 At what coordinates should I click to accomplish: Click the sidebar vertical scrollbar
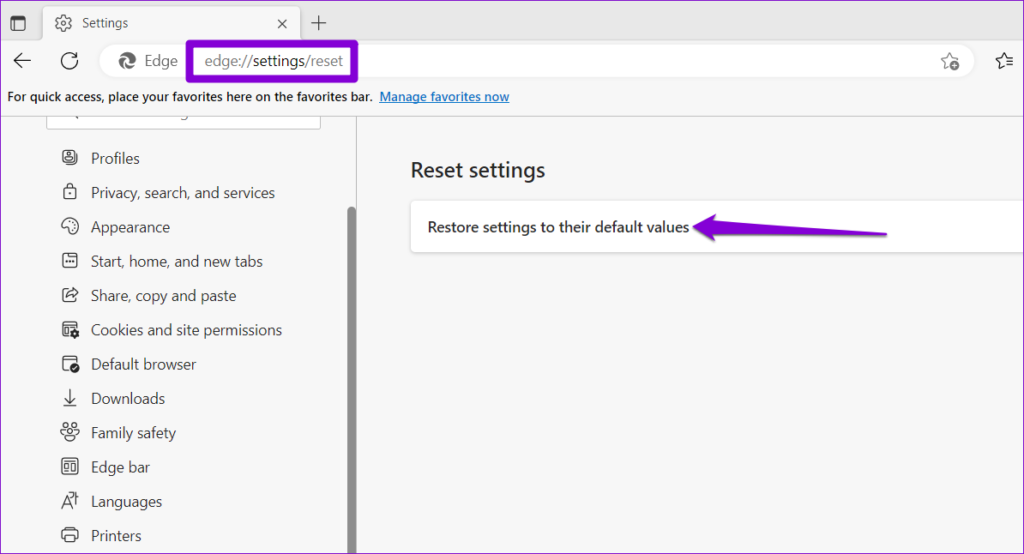tap(351, 380)
